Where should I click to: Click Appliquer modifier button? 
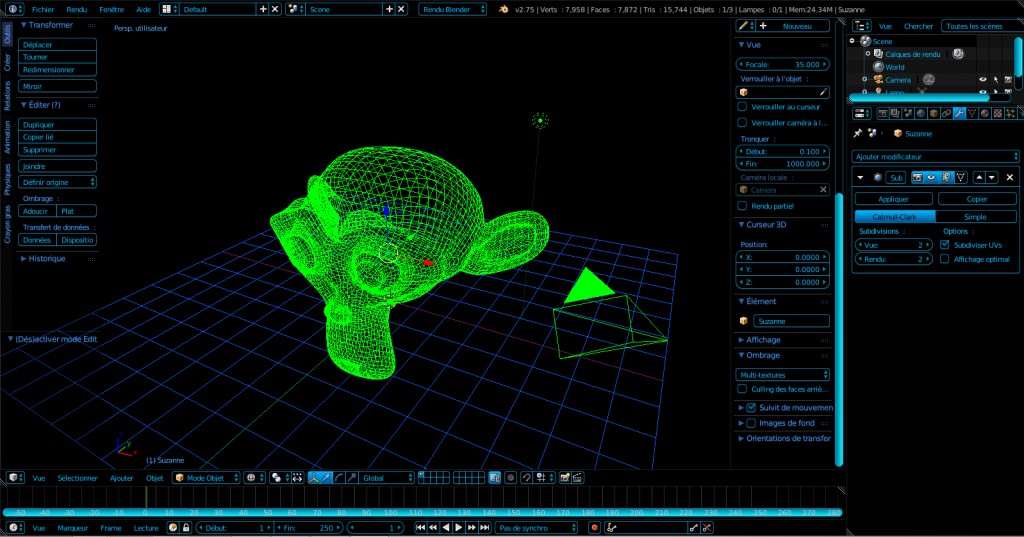[x=893, y=199]
